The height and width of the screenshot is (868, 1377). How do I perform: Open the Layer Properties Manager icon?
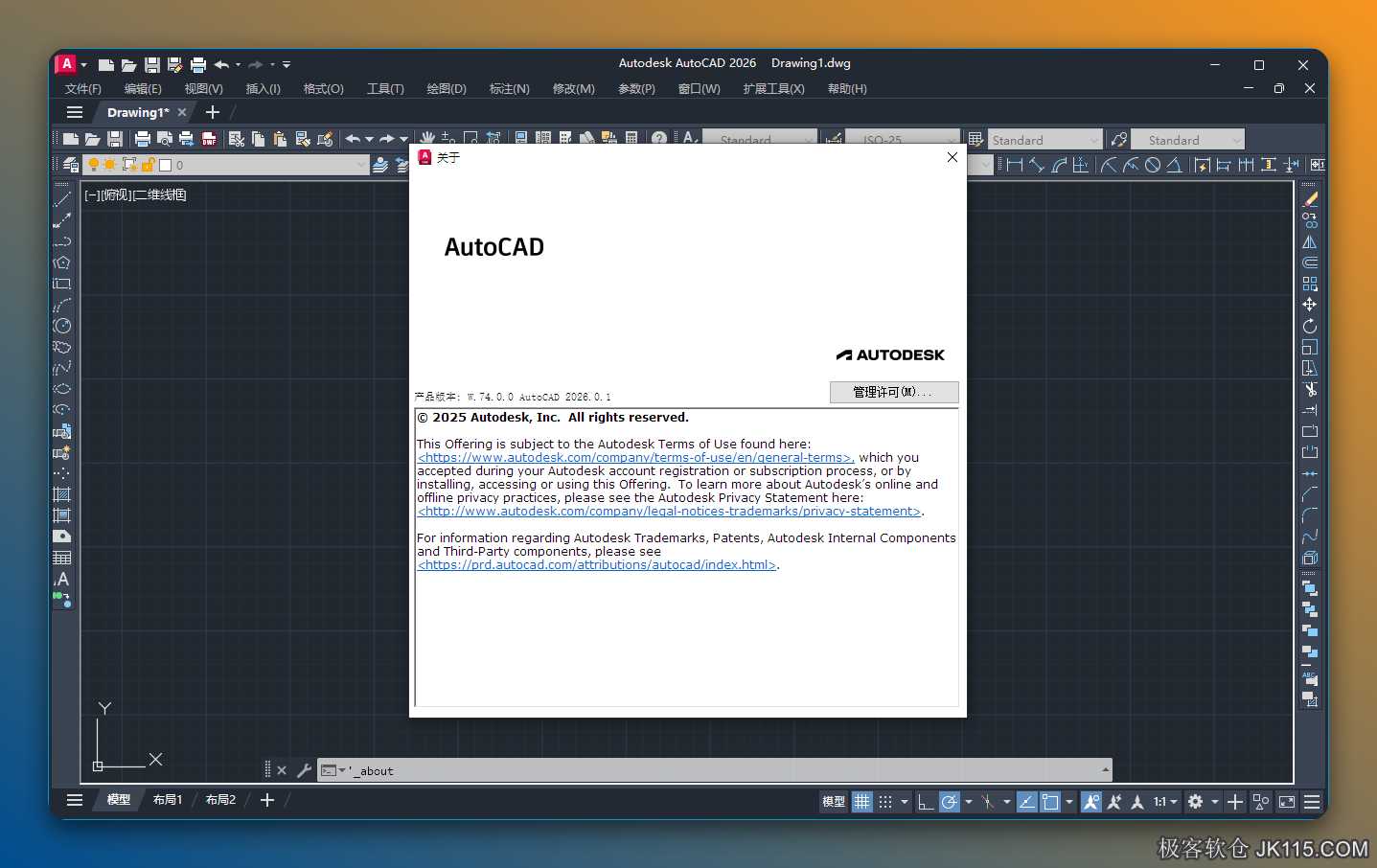coord(70,165)
